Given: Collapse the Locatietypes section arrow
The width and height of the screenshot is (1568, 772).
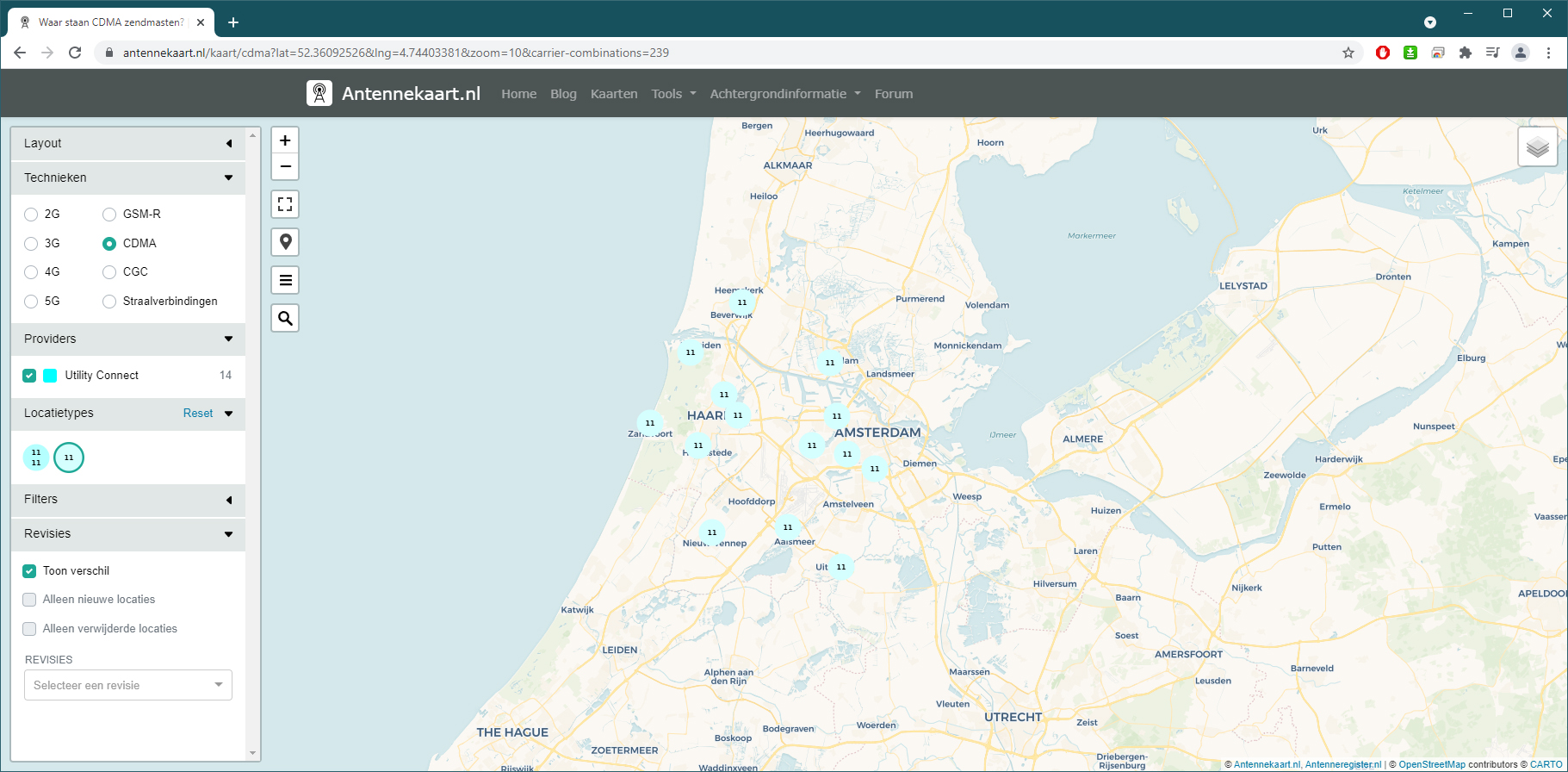Looking at the screenshot, I should (x=229, y=414).
